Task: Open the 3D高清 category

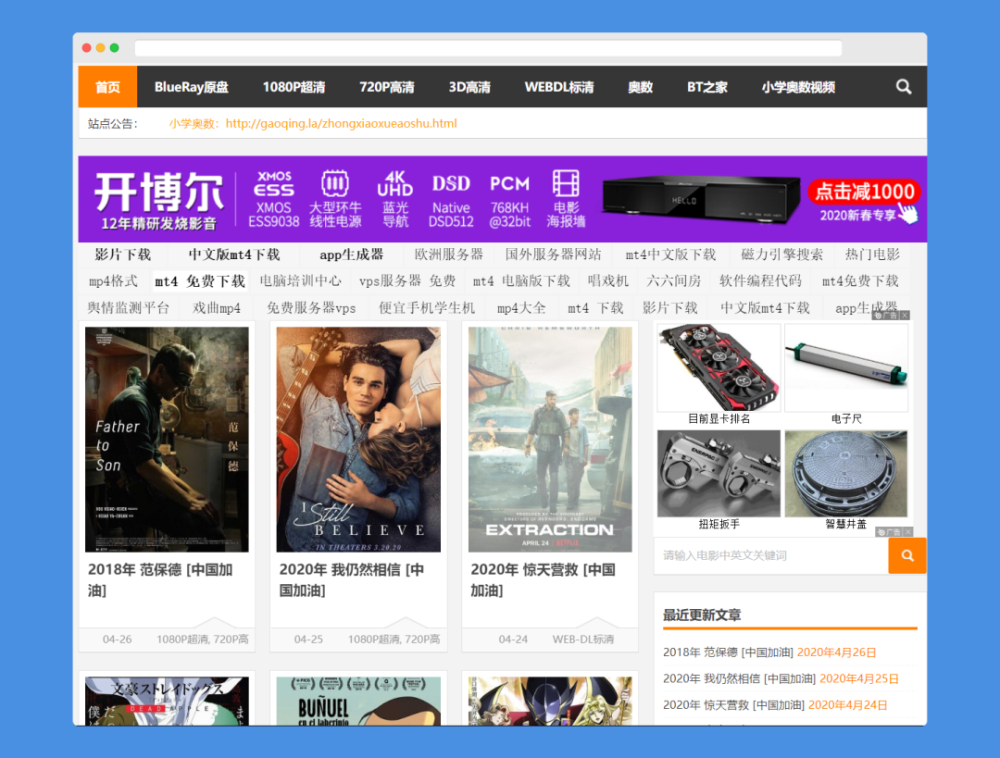Action: (469, 87)
